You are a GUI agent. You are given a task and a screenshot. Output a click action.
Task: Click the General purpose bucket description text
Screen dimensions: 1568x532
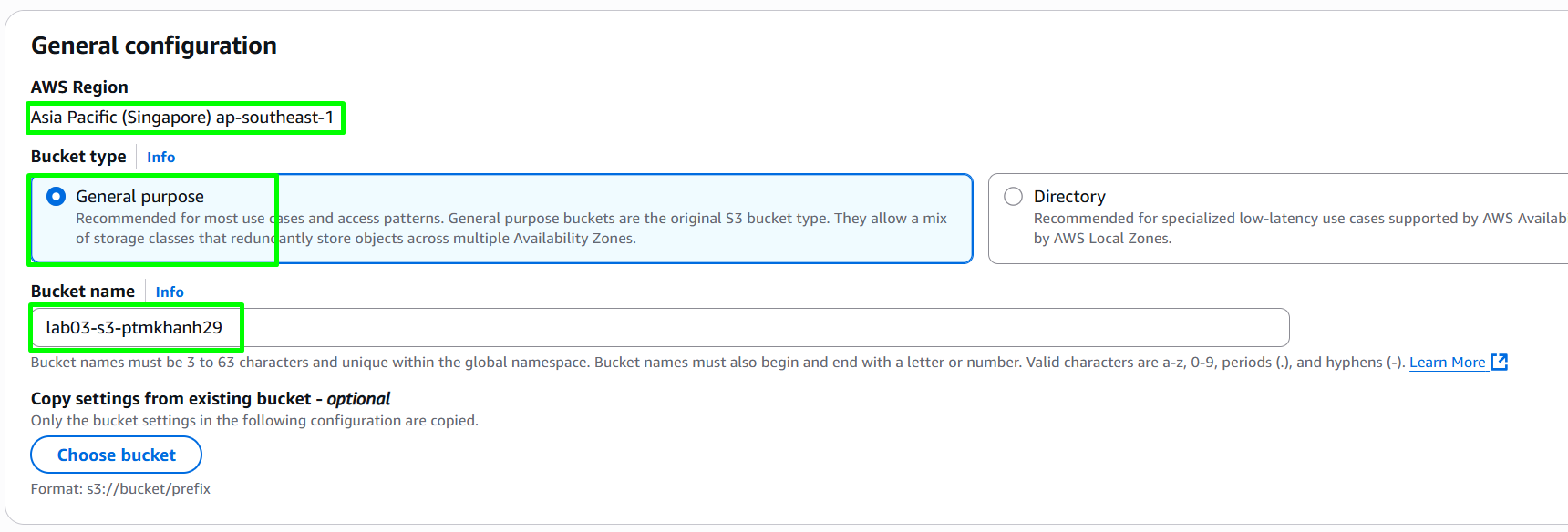[x=511, y=229]
